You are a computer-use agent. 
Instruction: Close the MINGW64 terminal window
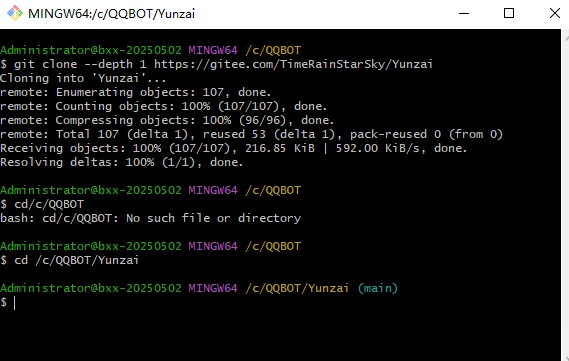(554, 13)
